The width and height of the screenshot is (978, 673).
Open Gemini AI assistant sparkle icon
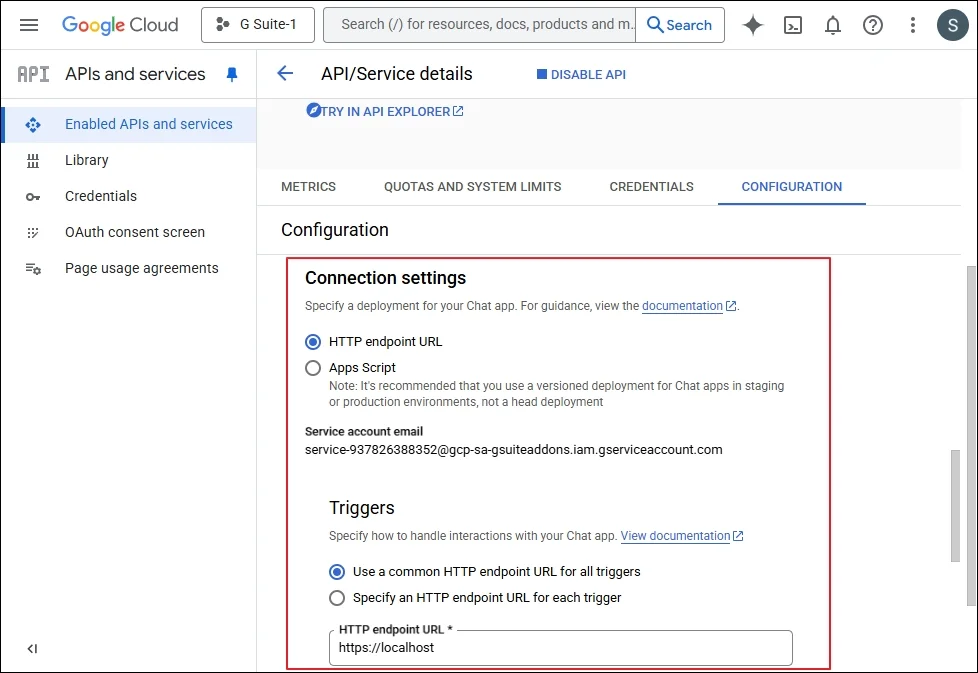(753, 25)
